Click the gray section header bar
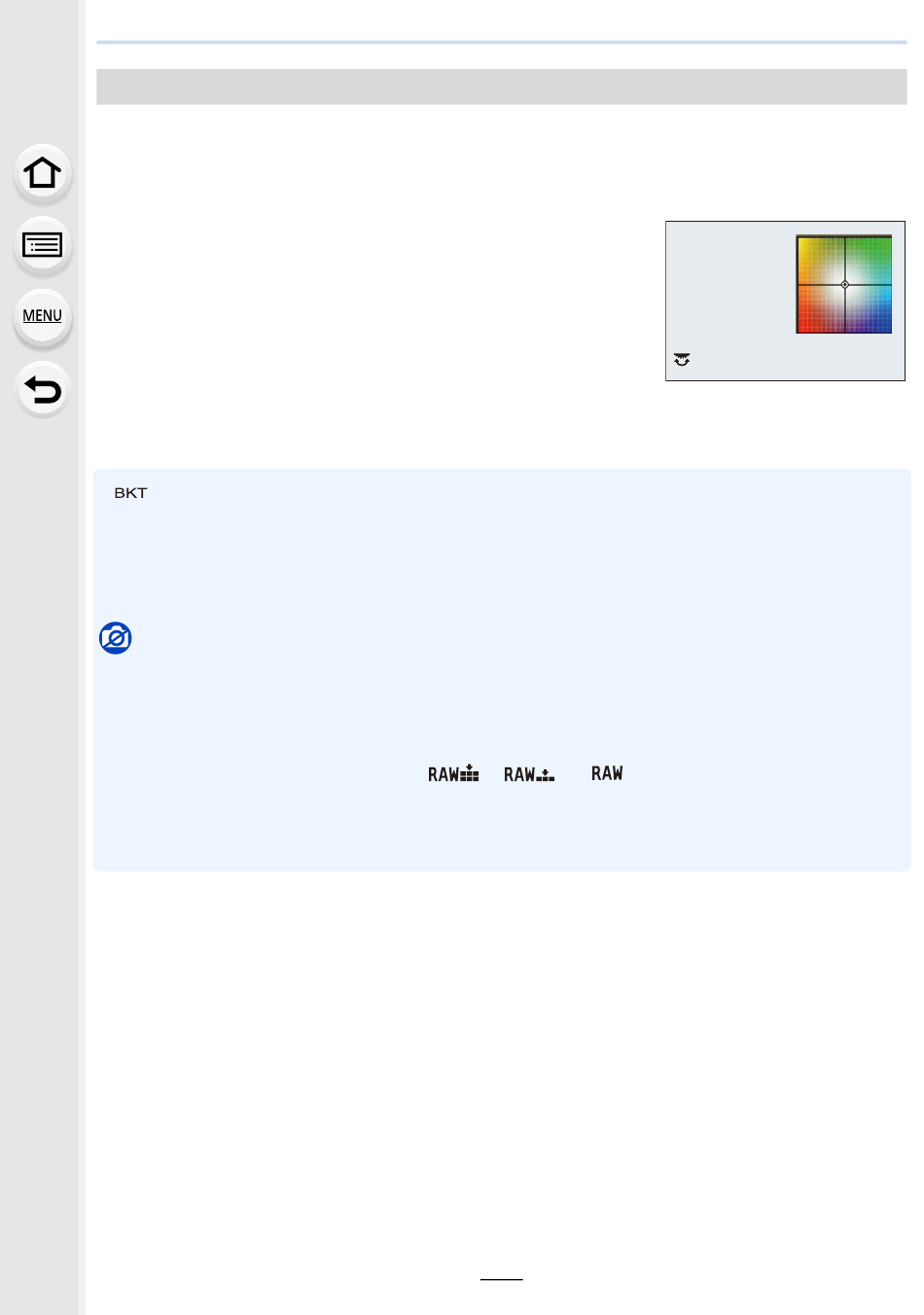This screenshot has width=924, height=1315. [502, 87]
